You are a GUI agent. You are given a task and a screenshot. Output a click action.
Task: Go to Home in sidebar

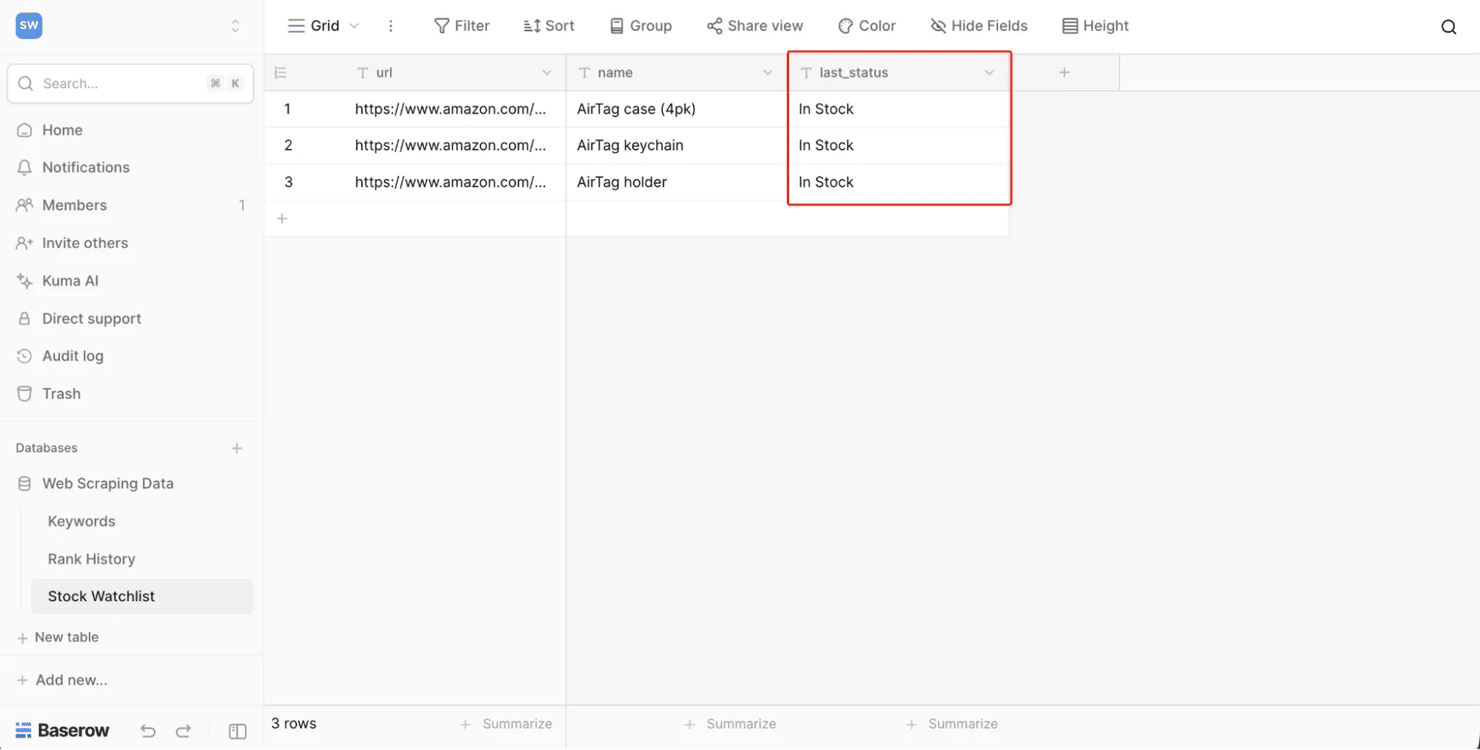pyautogui.click(x=62, y=130)
